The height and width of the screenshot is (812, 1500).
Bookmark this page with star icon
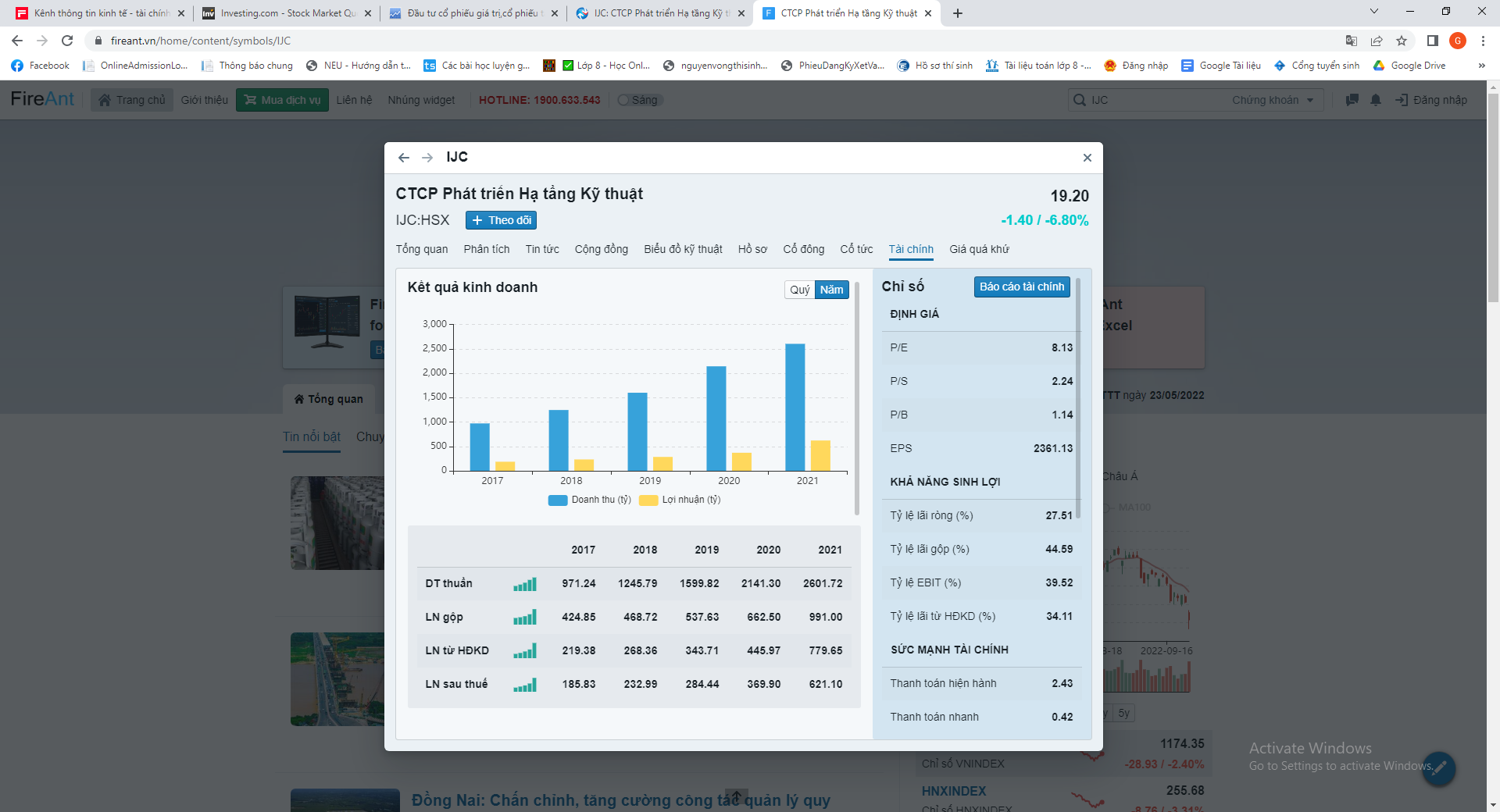pos(1402,41)
